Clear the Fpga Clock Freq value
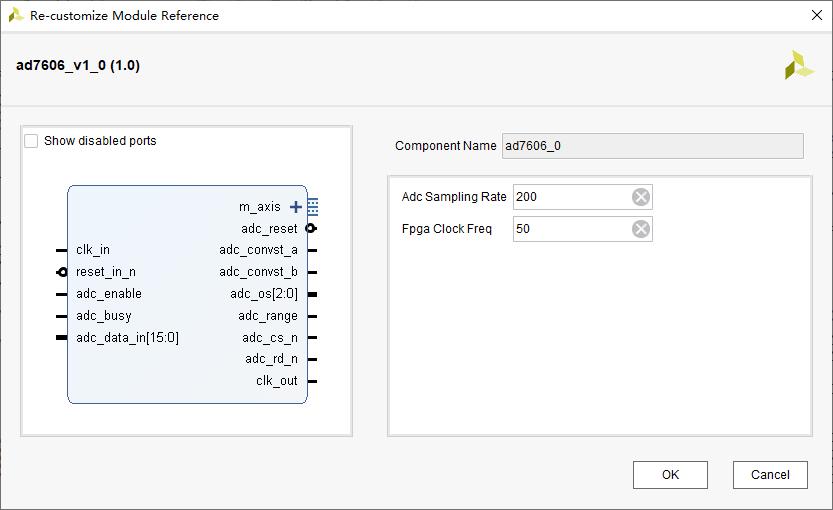This screenshot has width=833, height=510. click(641, 229)
